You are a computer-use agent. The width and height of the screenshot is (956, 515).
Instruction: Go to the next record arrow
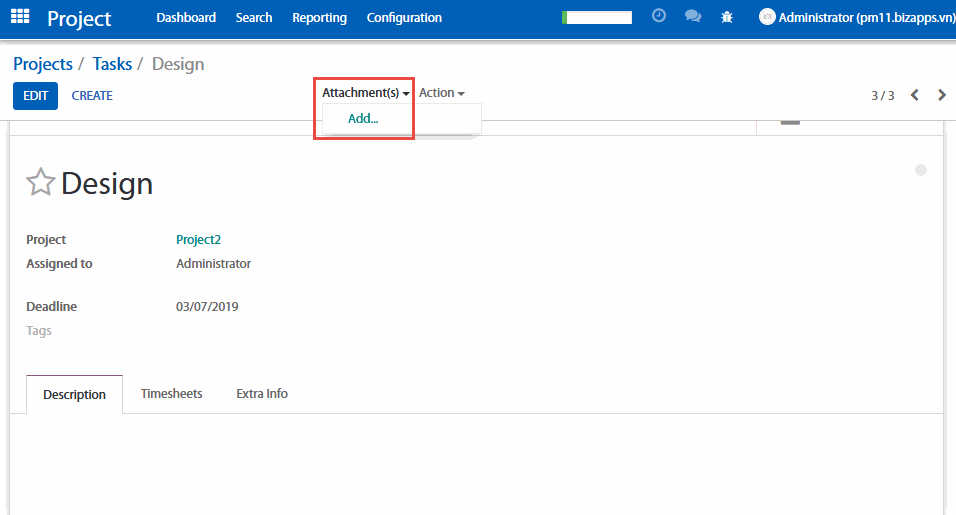coord(941,95)
